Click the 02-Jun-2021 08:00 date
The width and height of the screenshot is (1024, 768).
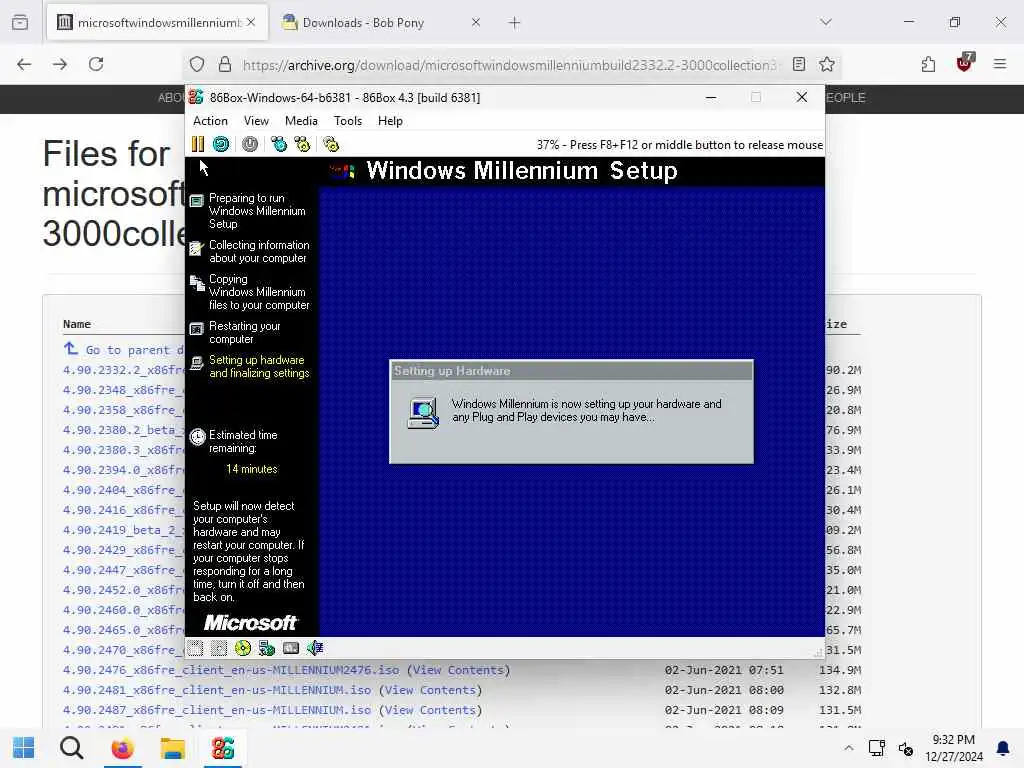coord(724,690)
